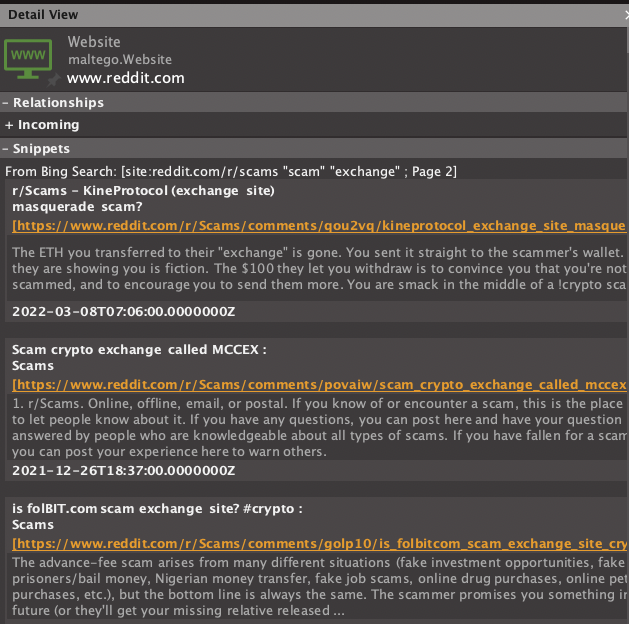Click the 2021-12-26T18:37:00 timestamp
The image size is (629, 624).
coord(124,470)
